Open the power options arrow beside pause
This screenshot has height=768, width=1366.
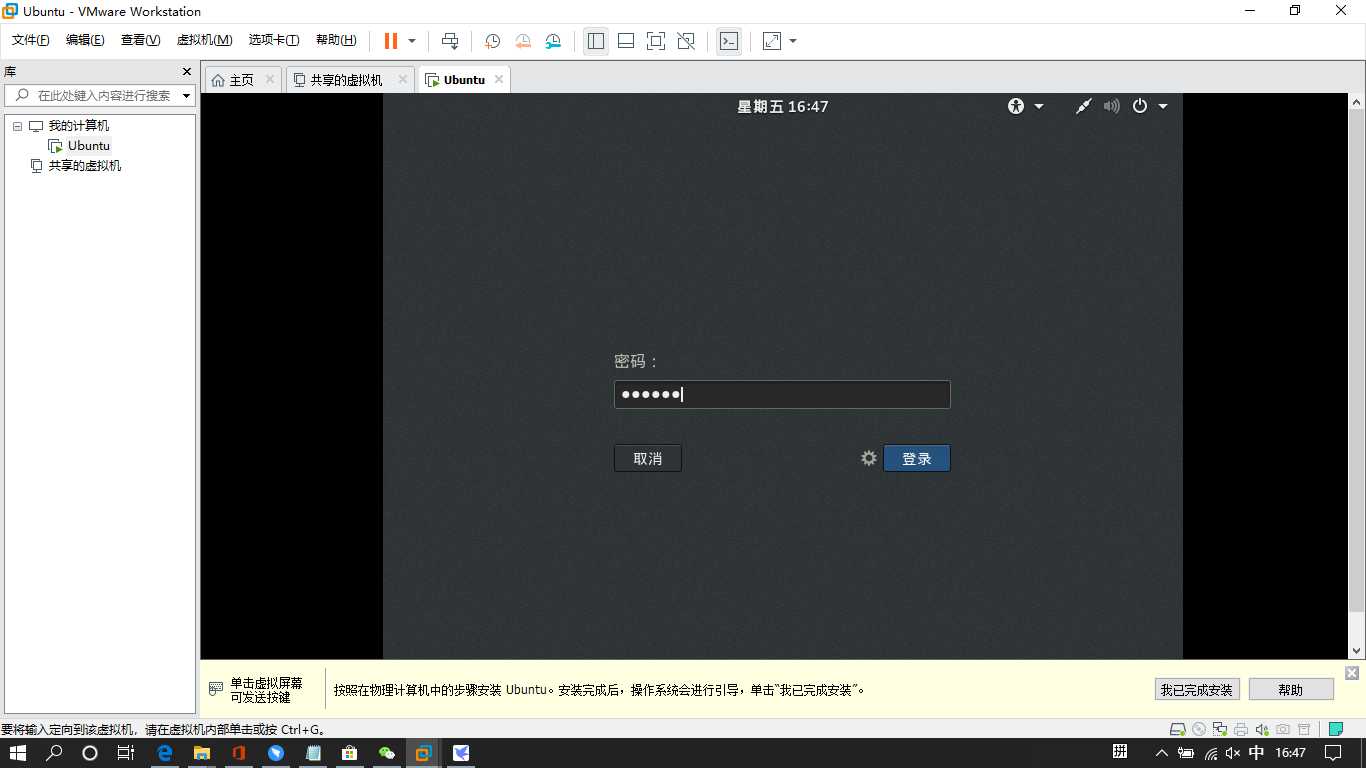tap(412, 41)
